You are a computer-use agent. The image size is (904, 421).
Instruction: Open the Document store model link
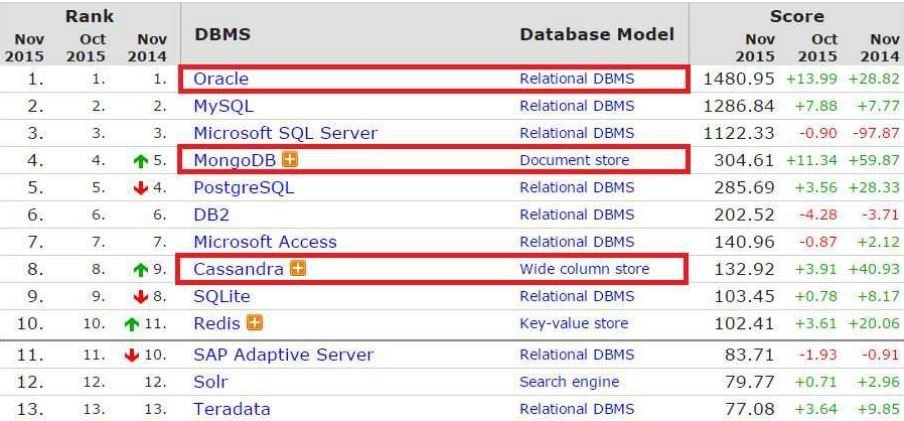click(574, 160)
